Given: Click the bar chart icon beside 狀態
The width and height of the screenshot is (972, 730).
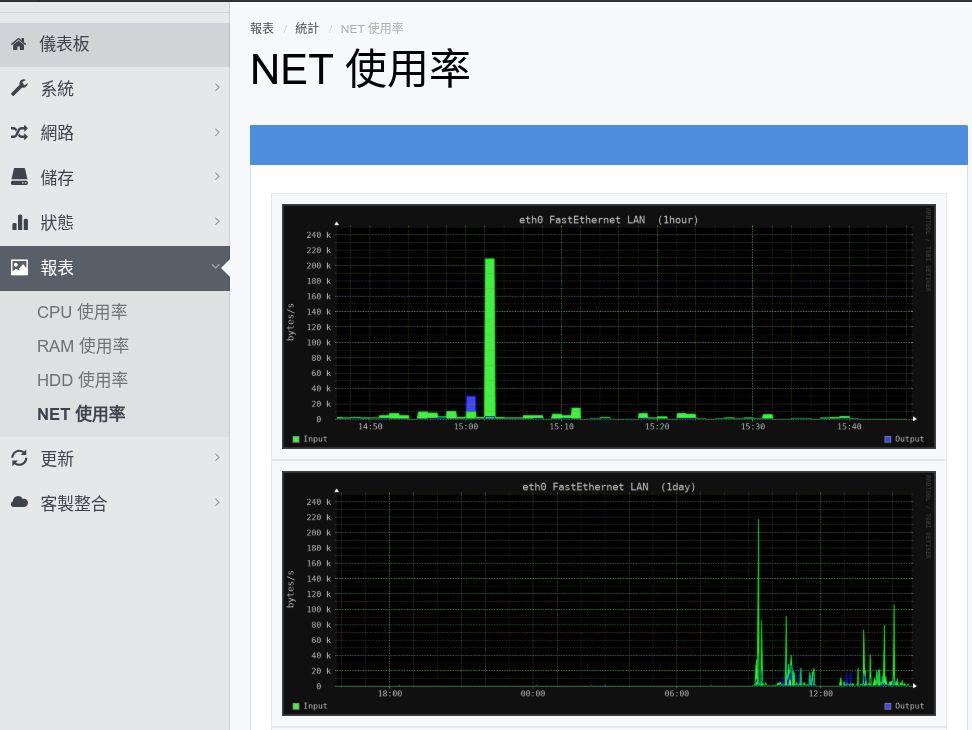Looking at the screenshot, I should [20, 222].
